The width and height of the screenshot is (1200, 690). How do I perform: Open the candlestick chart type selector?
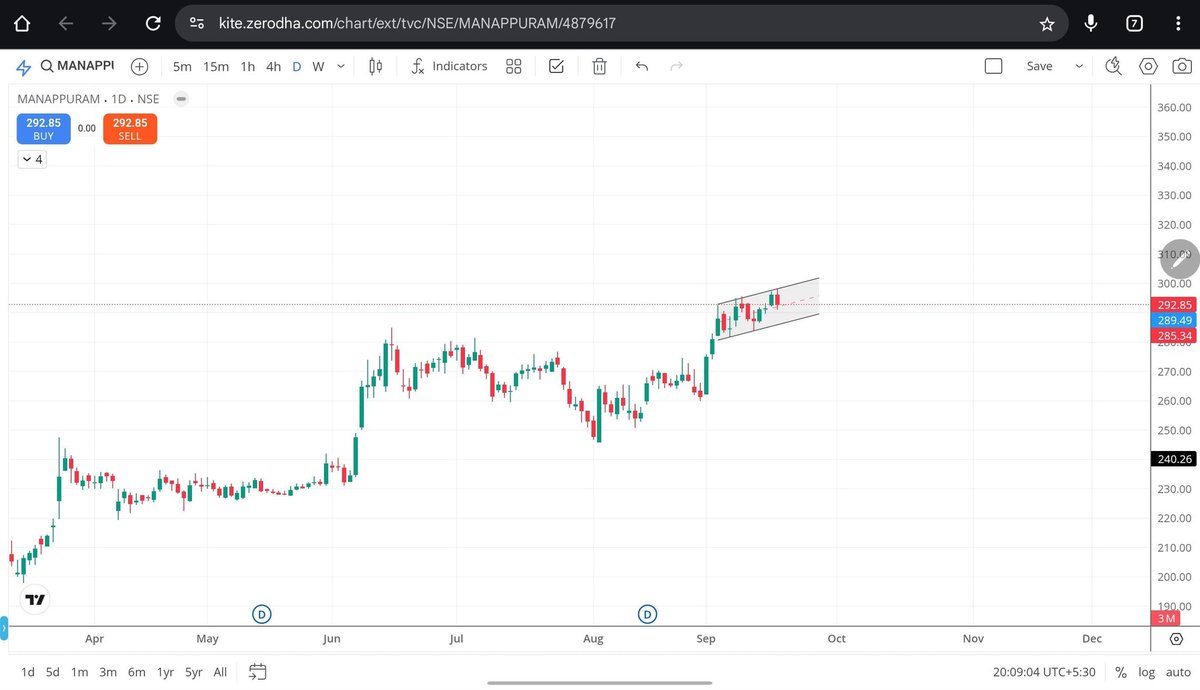click(375, 66)
